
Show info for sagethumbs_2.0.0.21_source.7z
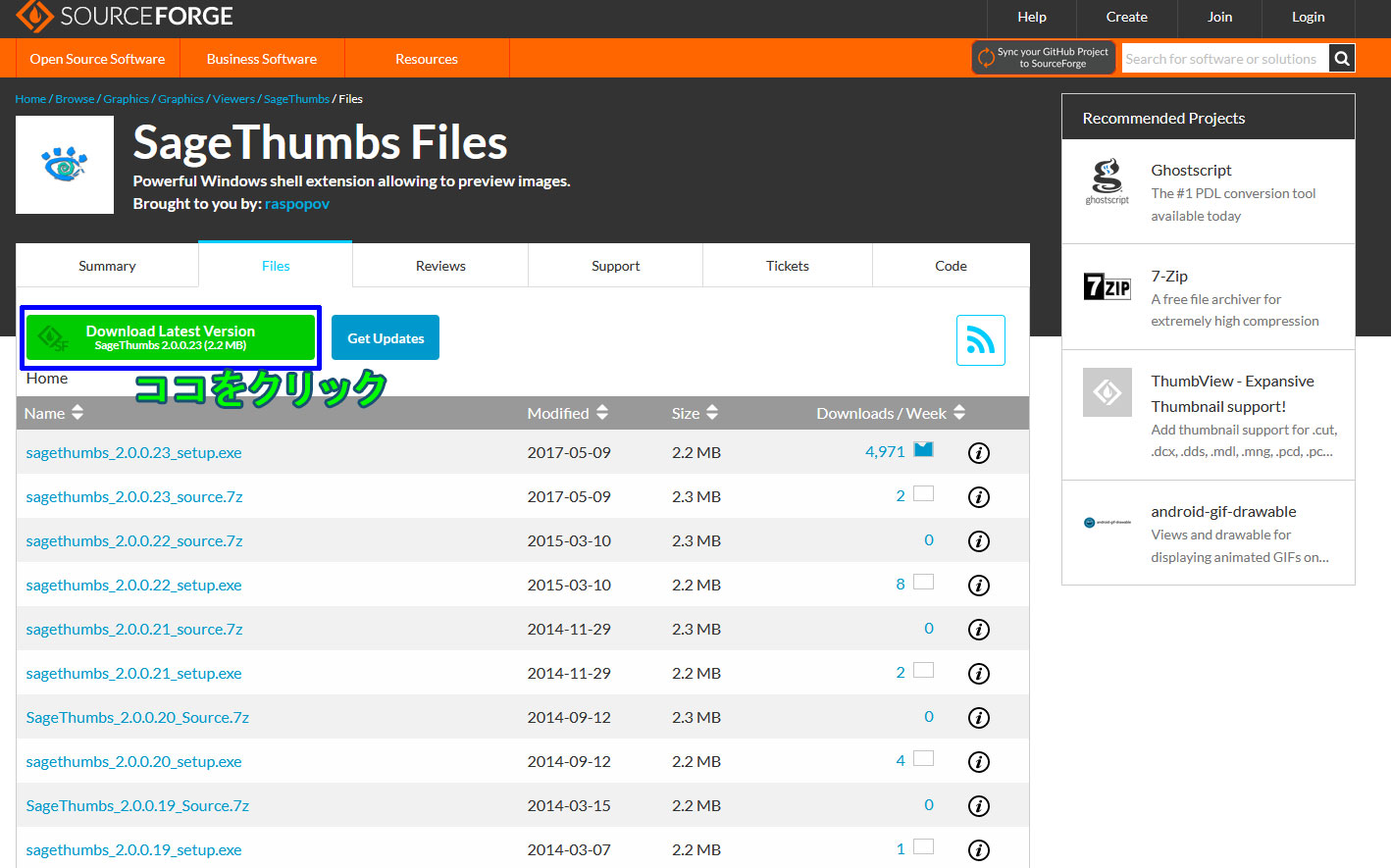[x=979, y=630]
